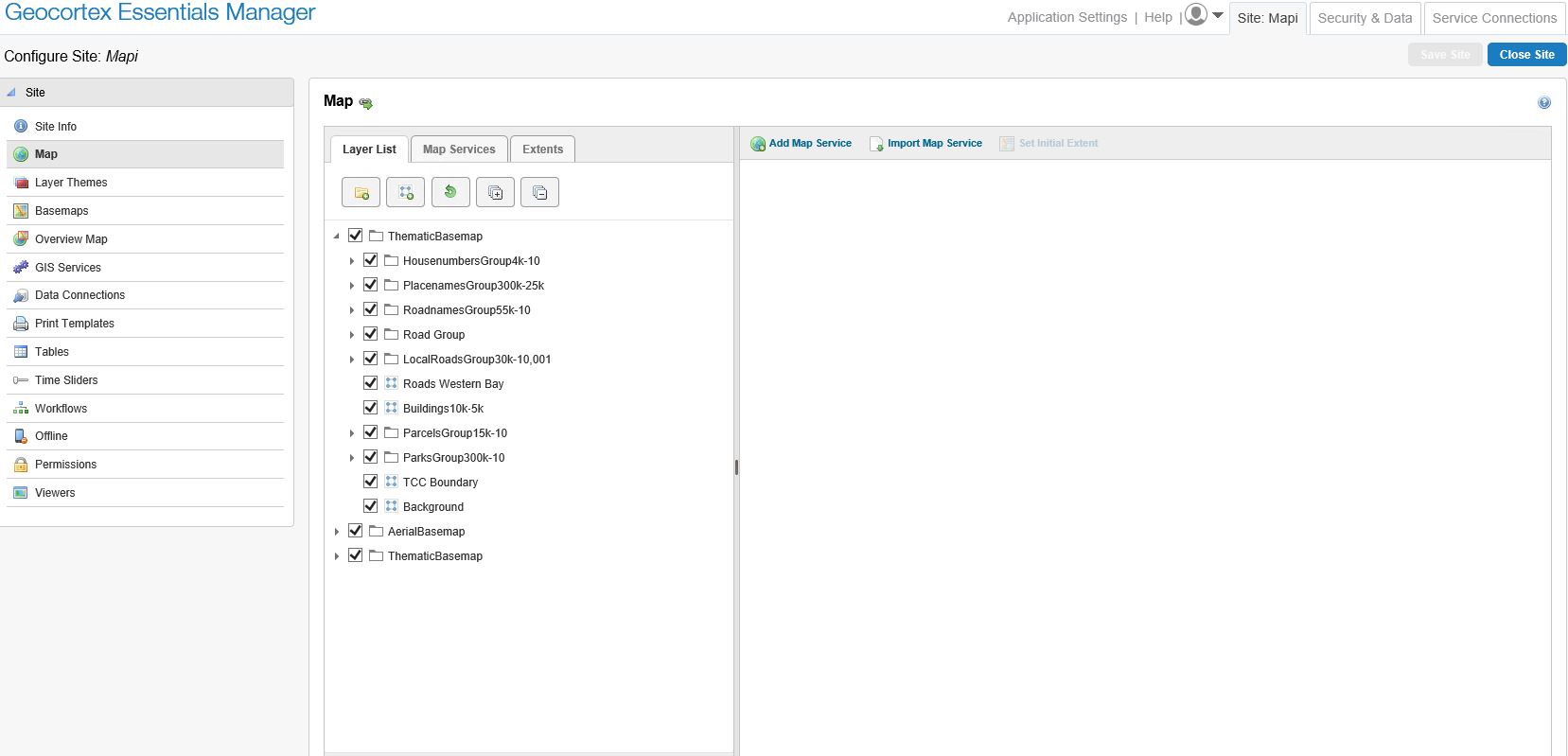
Task: Click the green reset layer list button
Action: (x=450, y=192)
